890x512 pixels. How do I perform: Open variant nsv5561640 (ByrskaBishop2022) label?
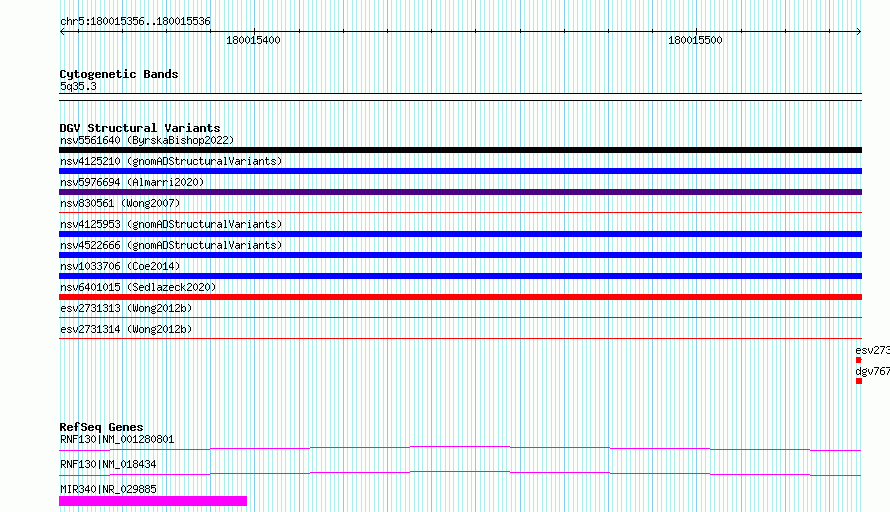click(x=147, y=140)
